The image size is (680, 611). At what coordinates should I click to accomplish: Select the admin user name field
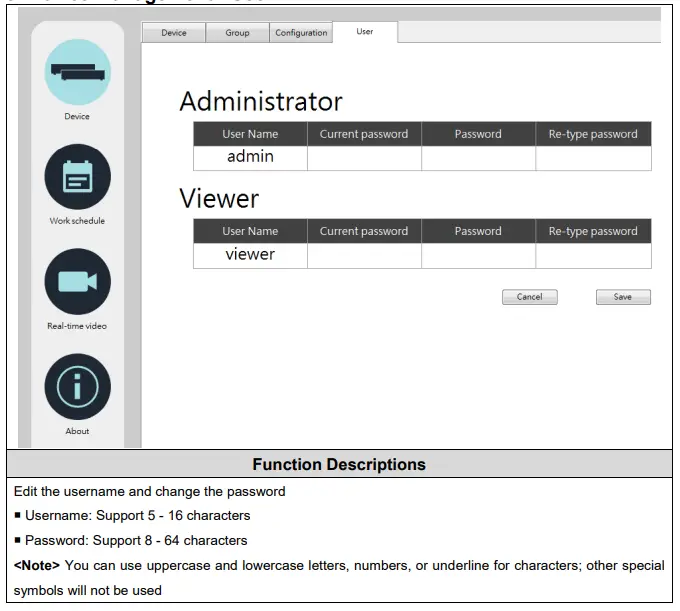pyautogui.click(x=250, y=158)
